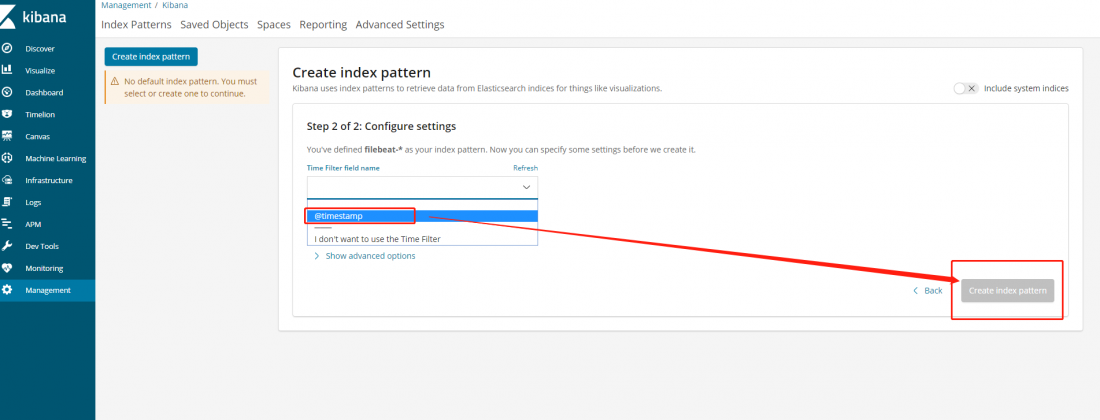The width and height of the screenshot is (1100, 420).
Task: Open the Dashboard label in sidebar
Action: click(44, 93)
